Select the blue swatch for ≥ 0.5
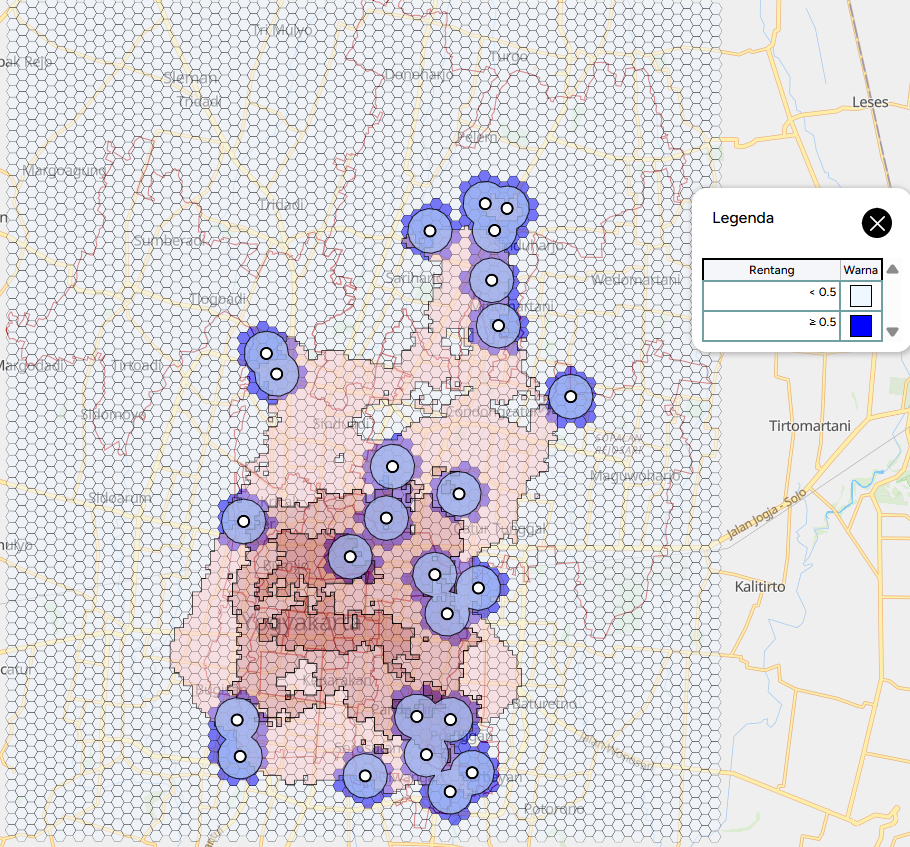The image size is (910, 847). [x=861, y=326]
